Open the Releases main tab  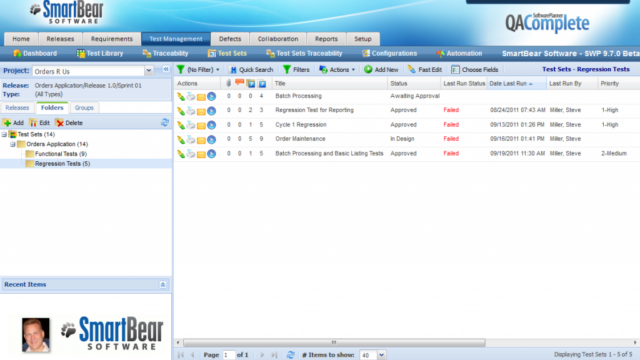point(60,39)
